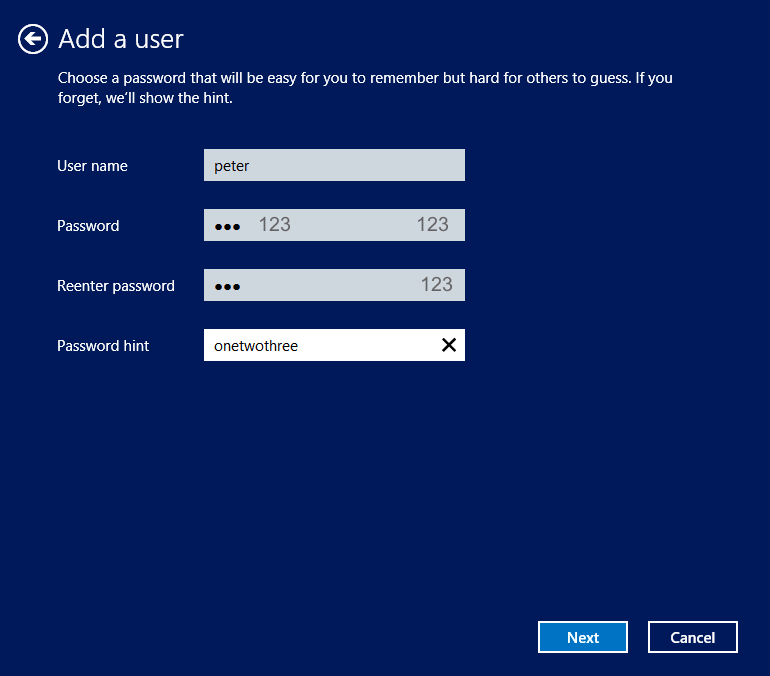Go back using the circled arrow icon

33,39
